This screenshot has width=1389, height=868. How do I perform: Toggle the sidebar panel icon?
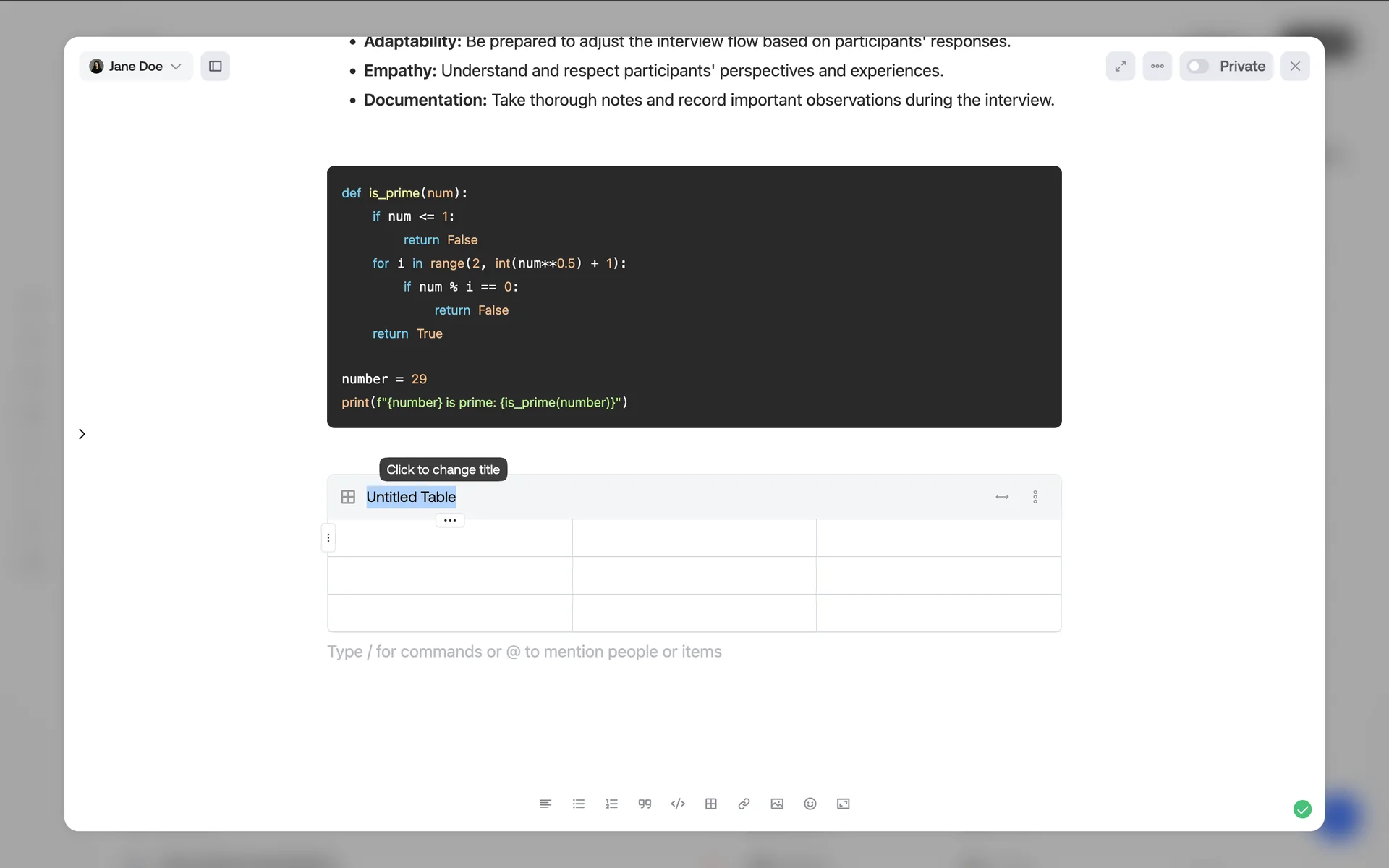tap(216, 67)
